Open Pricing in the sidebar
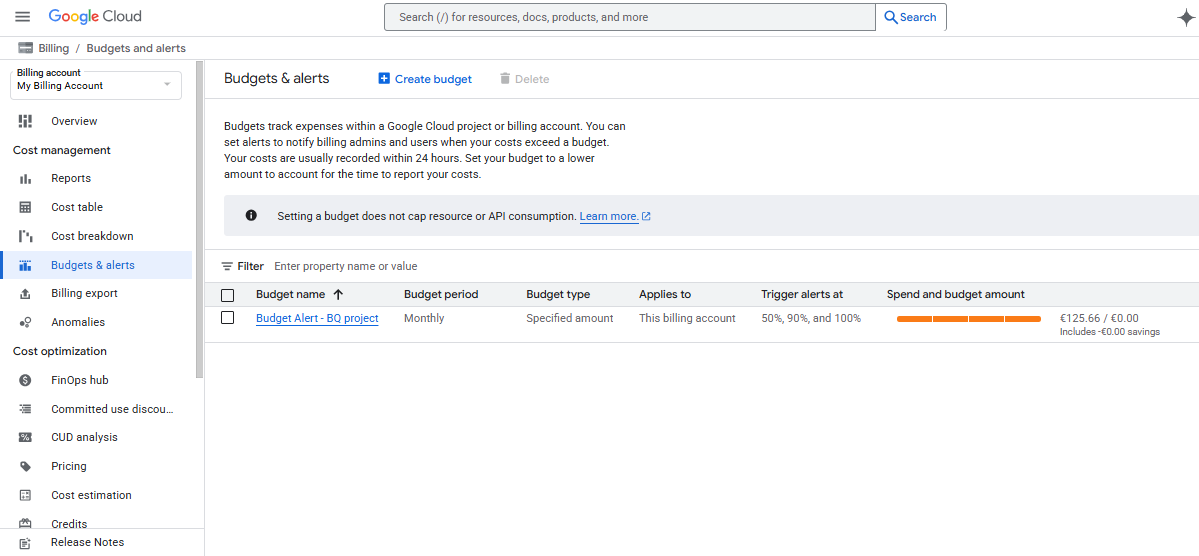Image resolution: width=1199 pixels, height=556 pixels. coord(69,467)
